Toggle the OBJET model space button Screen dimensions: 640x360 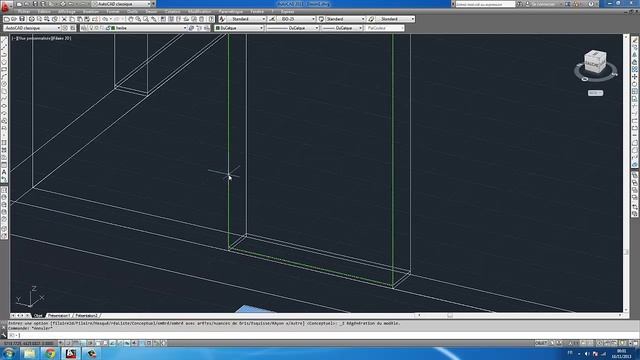(541, 343)
